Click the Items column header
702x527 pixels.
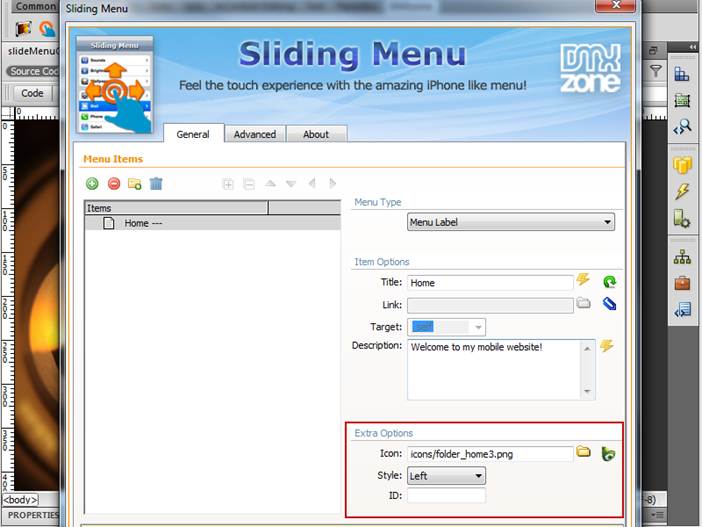coord(176,208)
